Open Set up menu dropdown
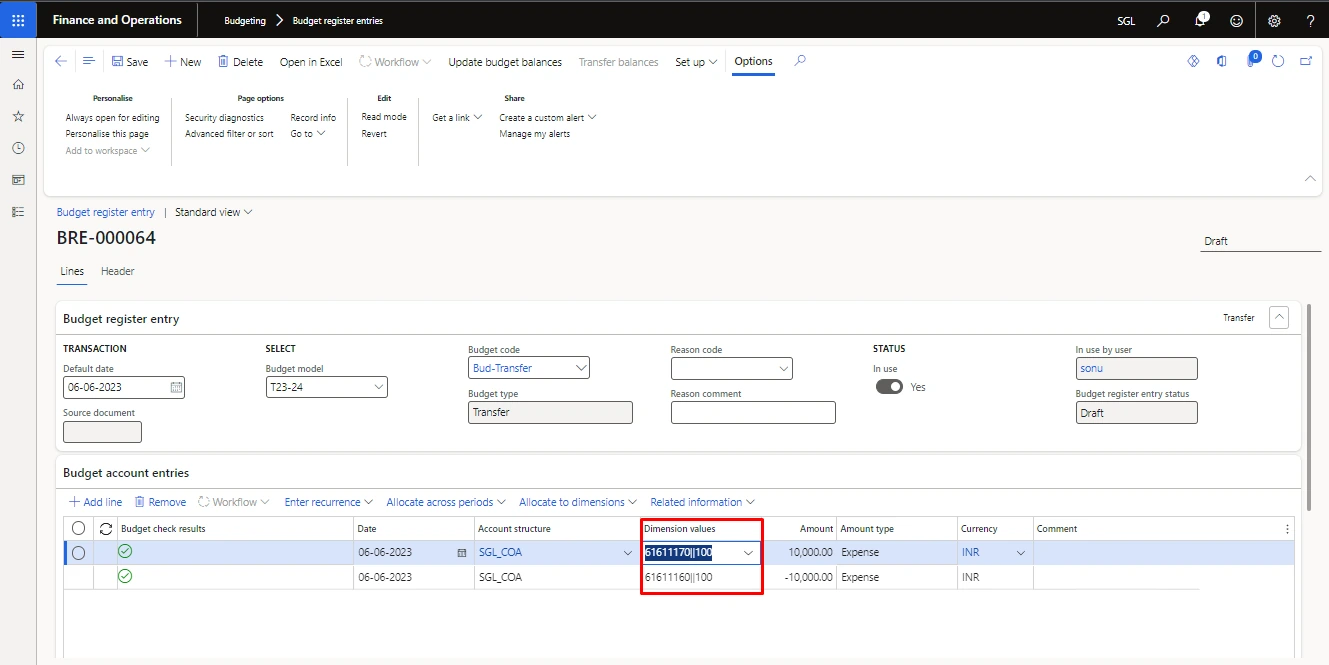 (x=696, y=62)
